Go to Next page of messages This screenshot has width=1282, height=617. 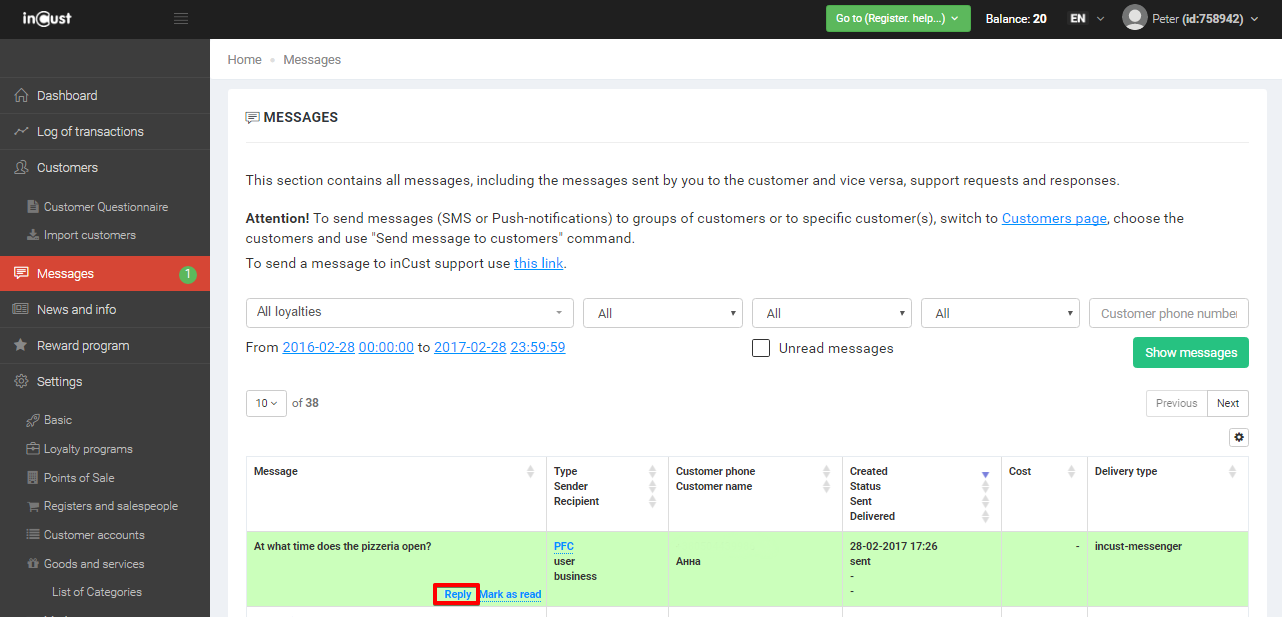pos(1228,403)
